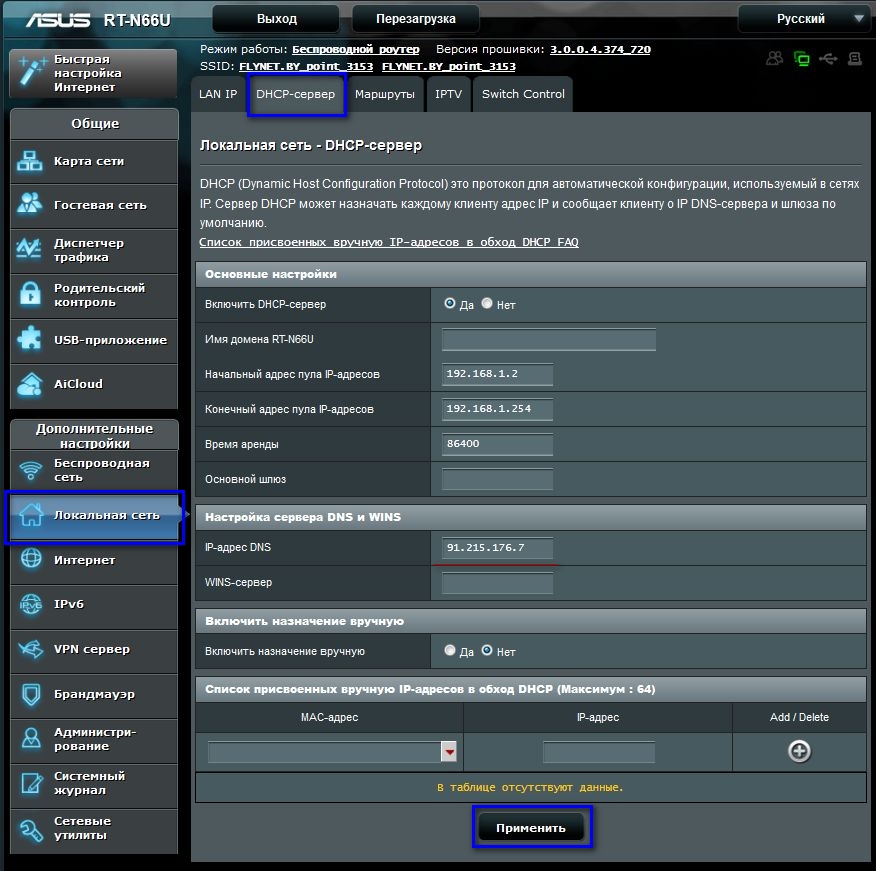876x871 pixels.
Task: Click the printer status icon in header
Action: click(855, 59)
